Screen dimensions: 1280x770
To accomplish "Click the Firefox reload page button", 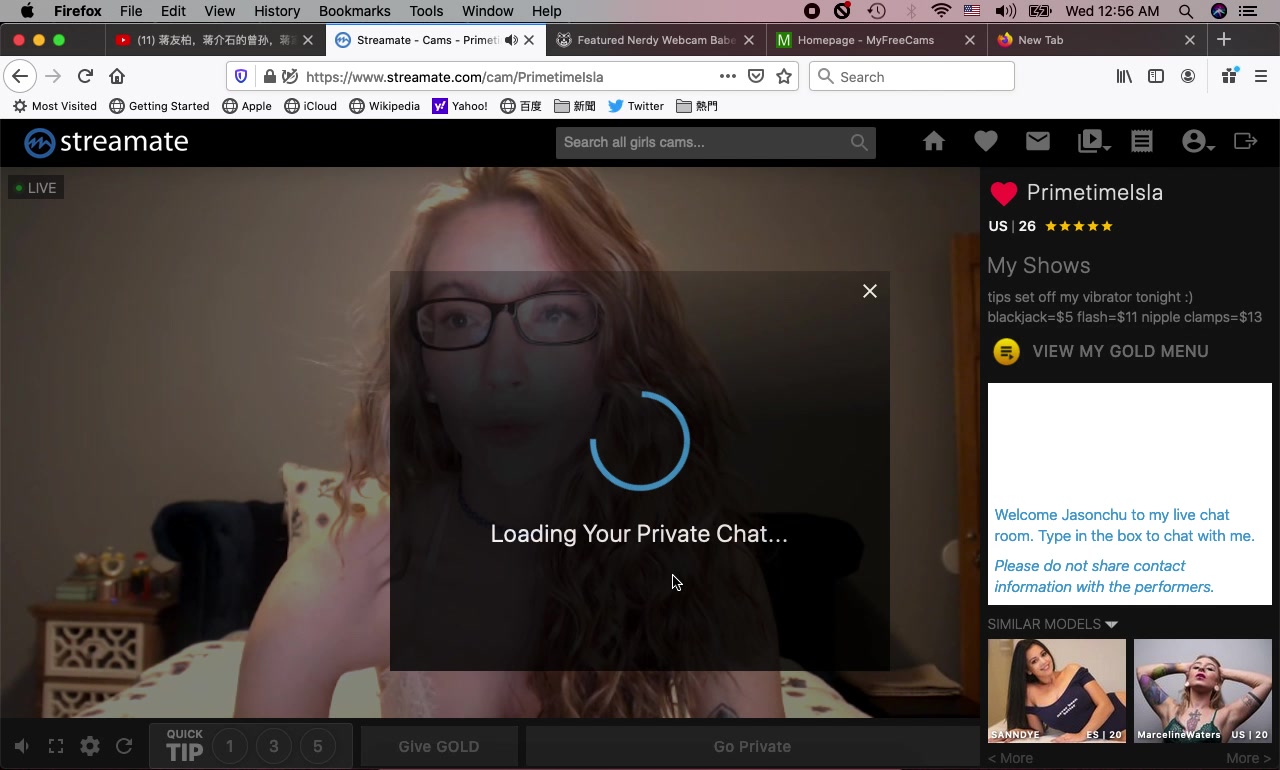I will click(x=85, y=76).
